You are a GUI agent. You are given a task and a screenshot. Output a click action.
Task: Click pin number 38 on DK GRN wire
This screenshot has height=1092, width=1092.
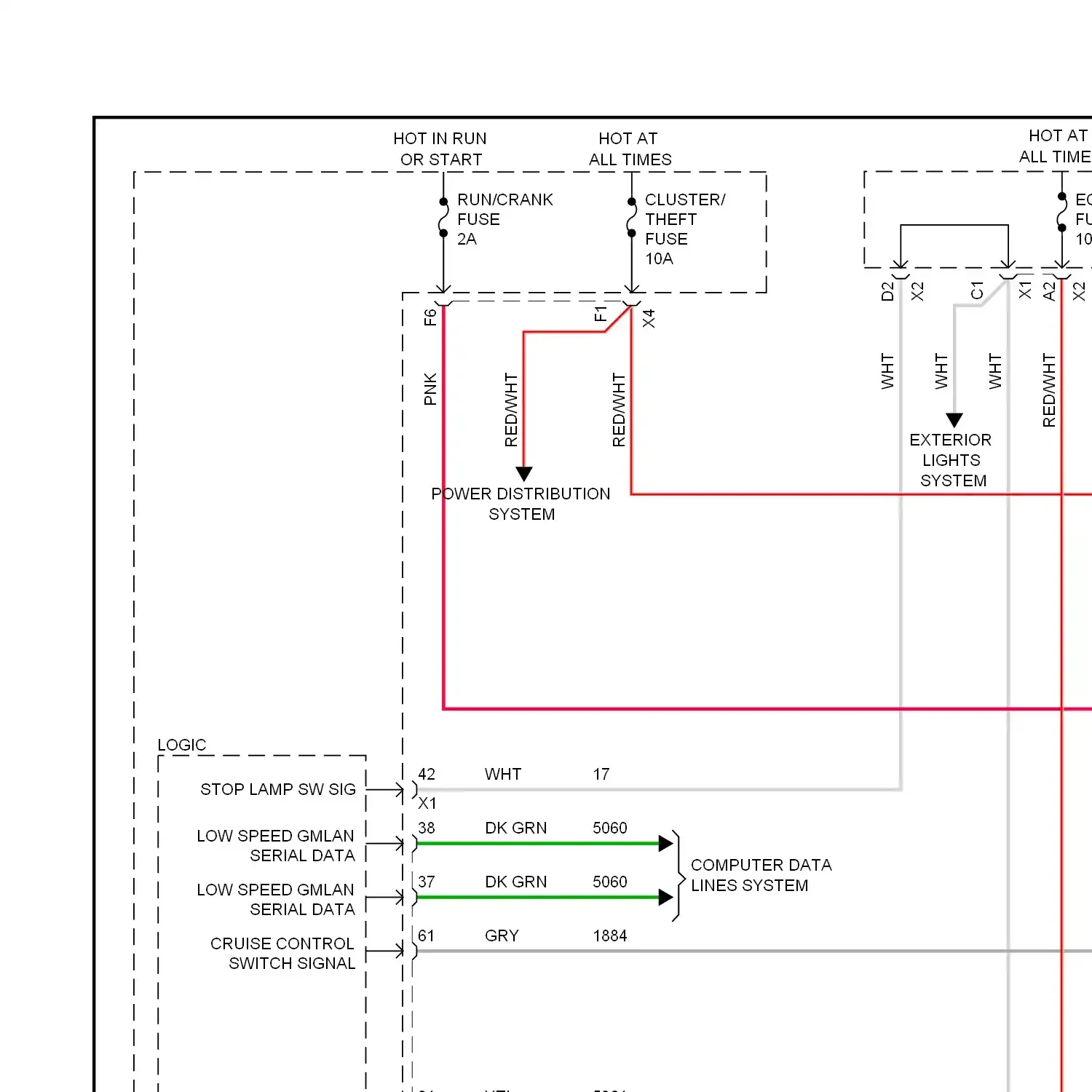[x=427, y=828]
